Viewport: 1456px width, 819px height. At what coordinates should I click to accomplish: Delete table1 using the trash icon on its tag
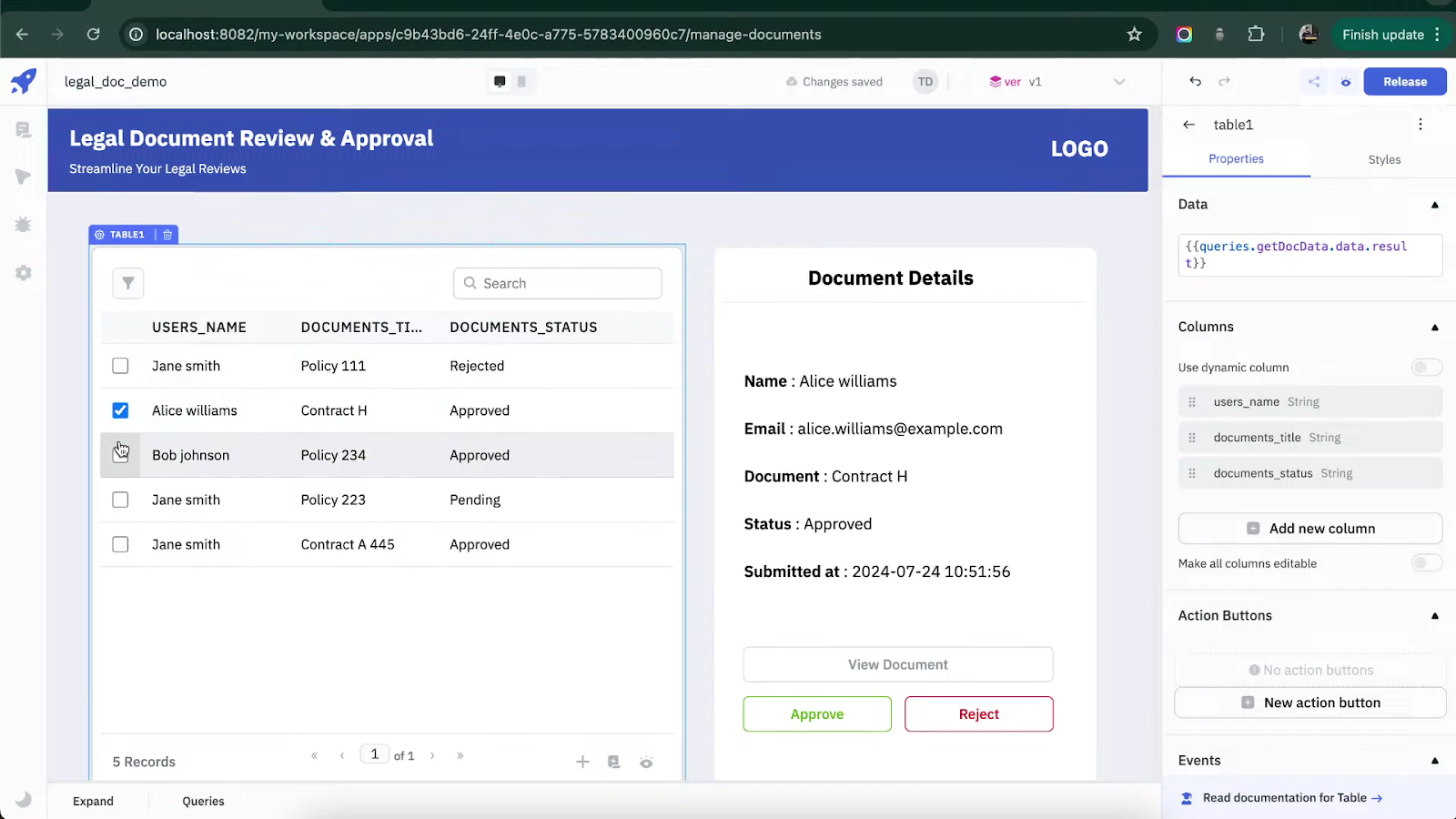pyautogui.click(x=167, y=235)
